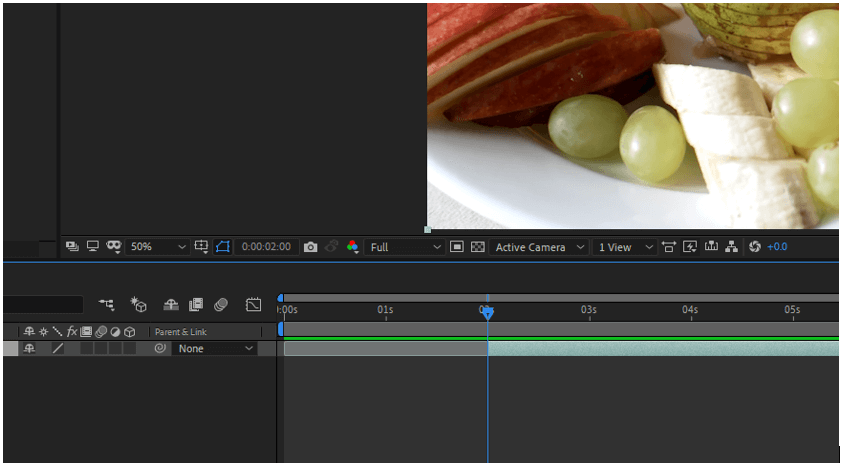Click the teal layer bar in timeline
Screen dimensions: 841x467
[x=663, y=349]
